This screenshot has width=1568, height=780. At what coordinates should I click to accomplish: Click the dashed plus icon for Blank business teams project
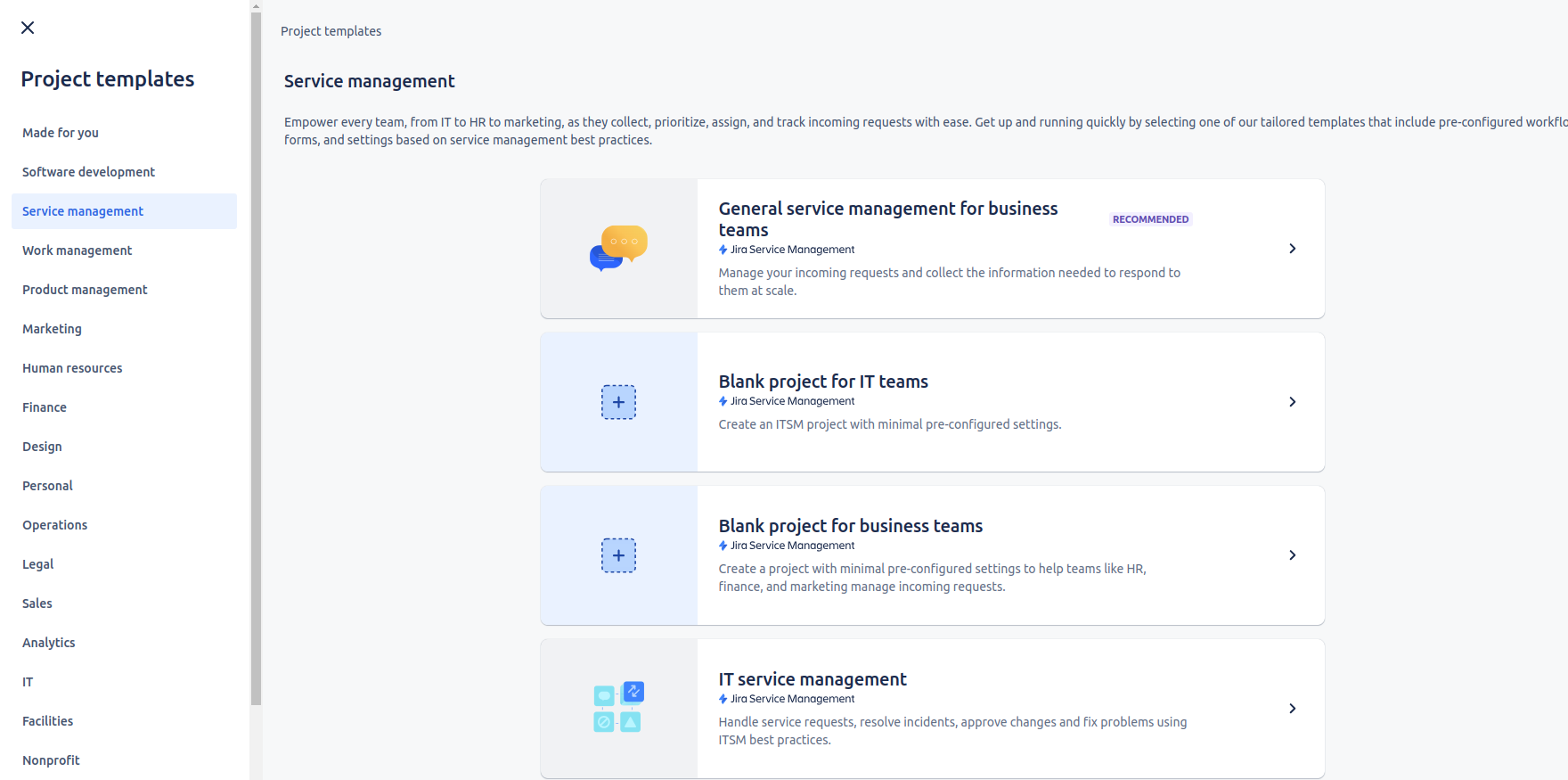tap(618, 555)
